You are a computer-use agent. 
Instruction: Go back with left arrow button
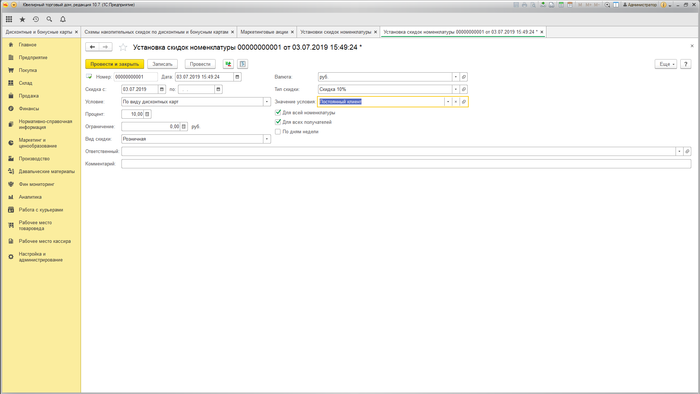coord(92,47)
